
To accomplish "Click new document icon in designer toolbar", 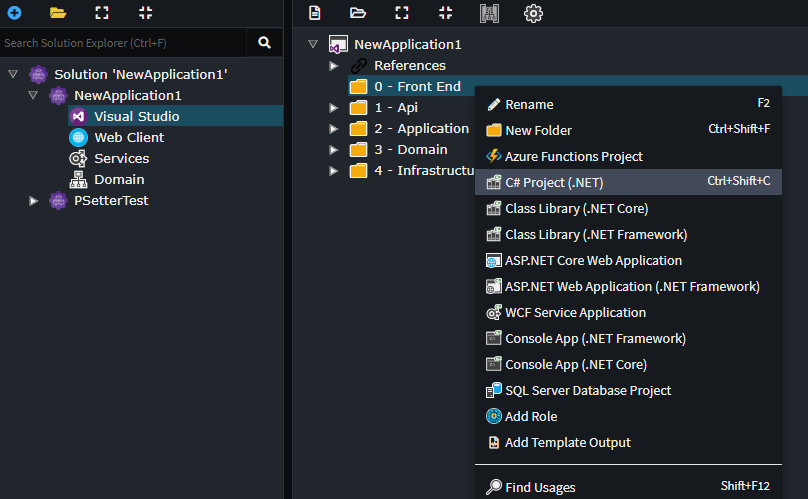I will [x=314, y=13].
